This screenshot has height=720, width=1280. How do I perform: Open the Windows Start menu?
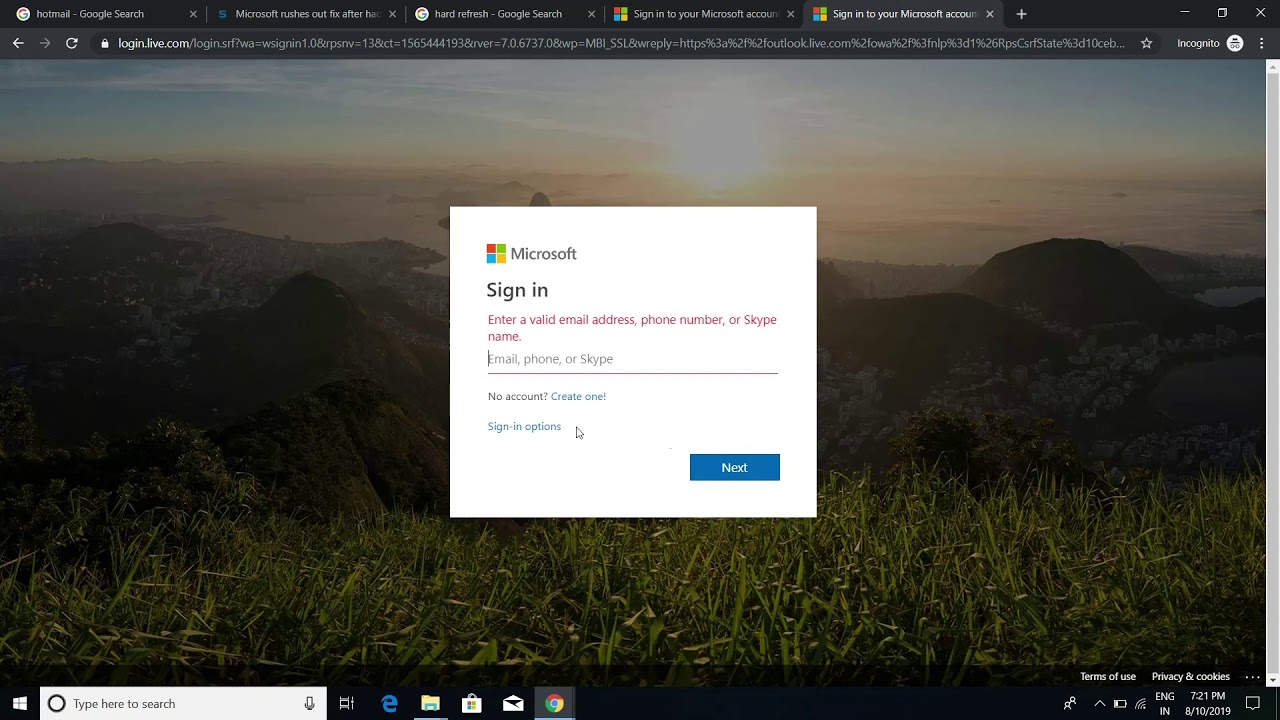click(x=20, y=703)
